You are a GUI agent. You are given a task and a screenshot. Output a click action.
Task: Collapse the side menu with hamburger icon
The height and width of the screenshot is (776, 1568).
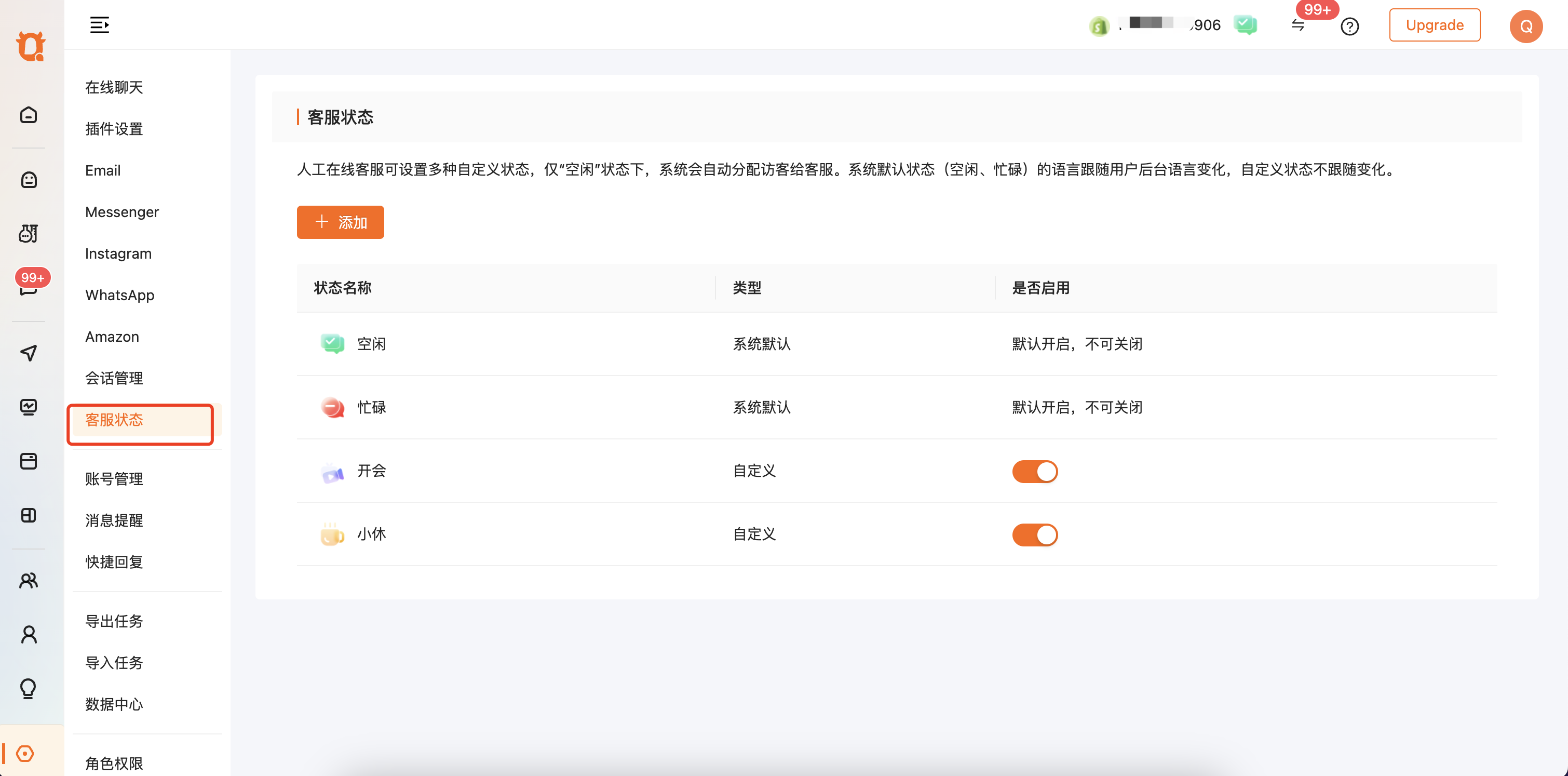[x=100, y=25]
